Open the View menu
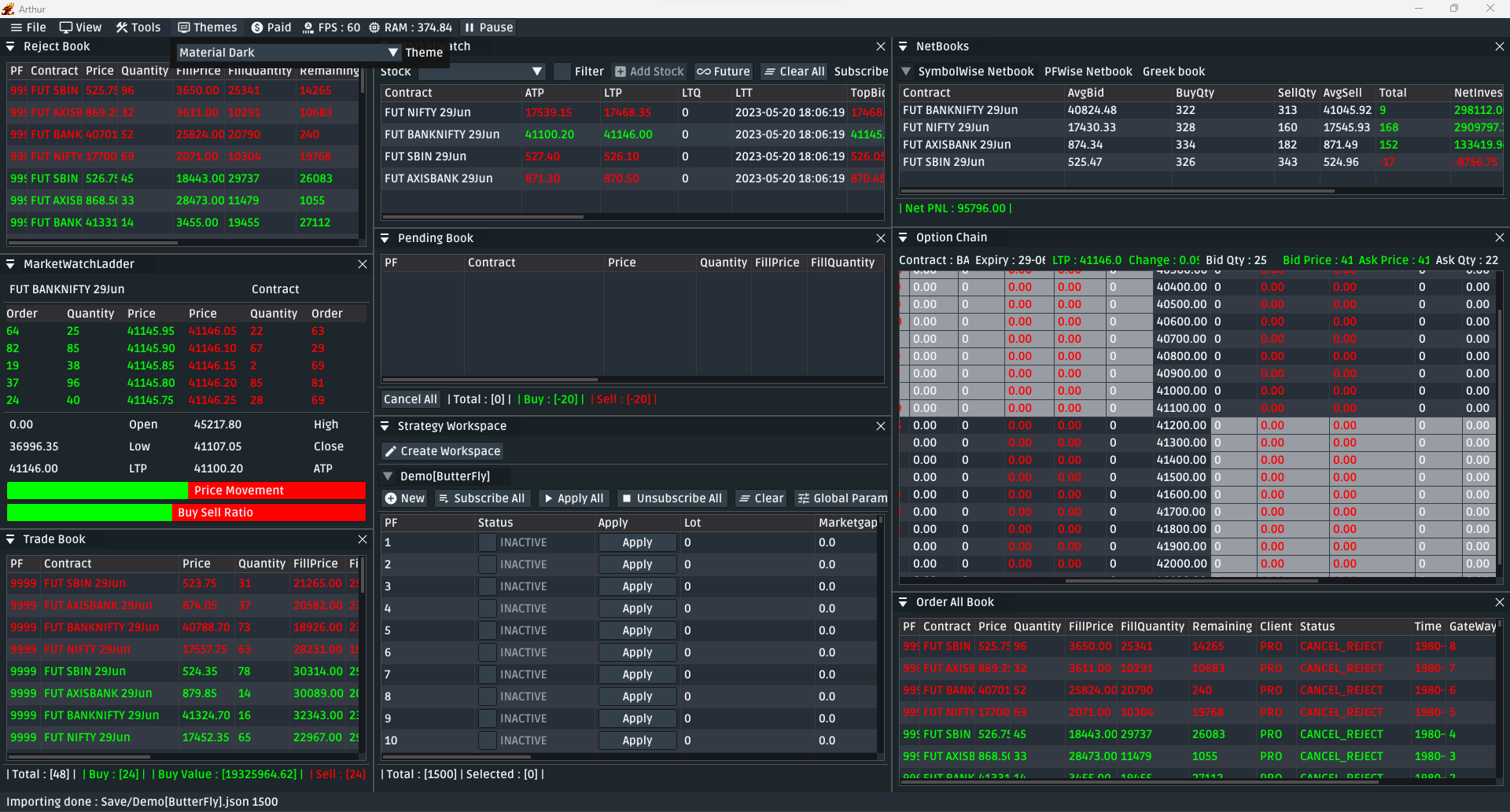The width and height of the screenshot is (1510, 812). 80,28
